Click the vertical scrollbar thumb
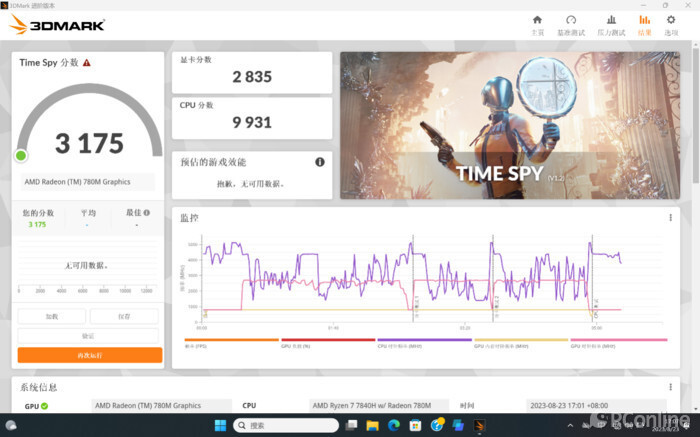700x437 pixels. pyautogui.click(x=696, y=116)
